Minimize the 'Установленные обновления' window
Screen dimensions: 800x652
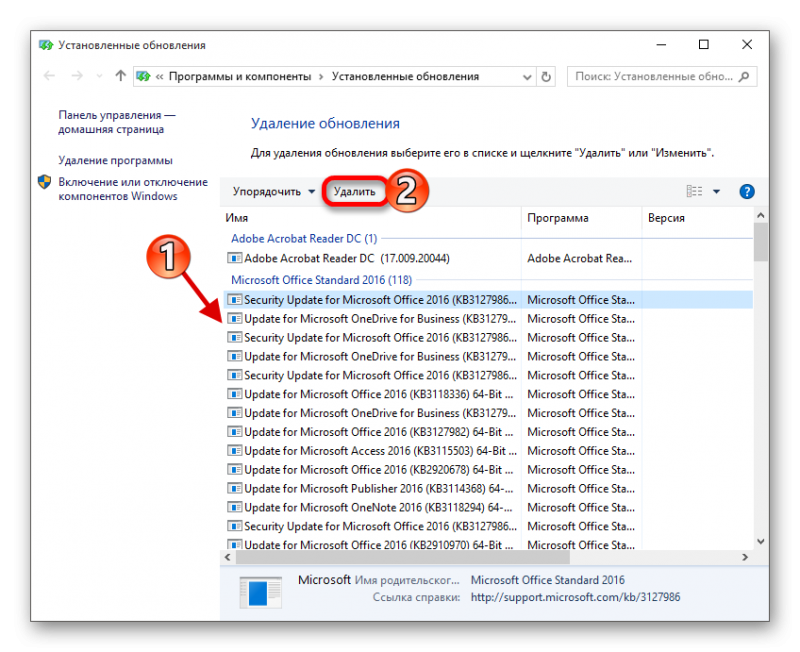pyautogui.click(x=661, y=45)
